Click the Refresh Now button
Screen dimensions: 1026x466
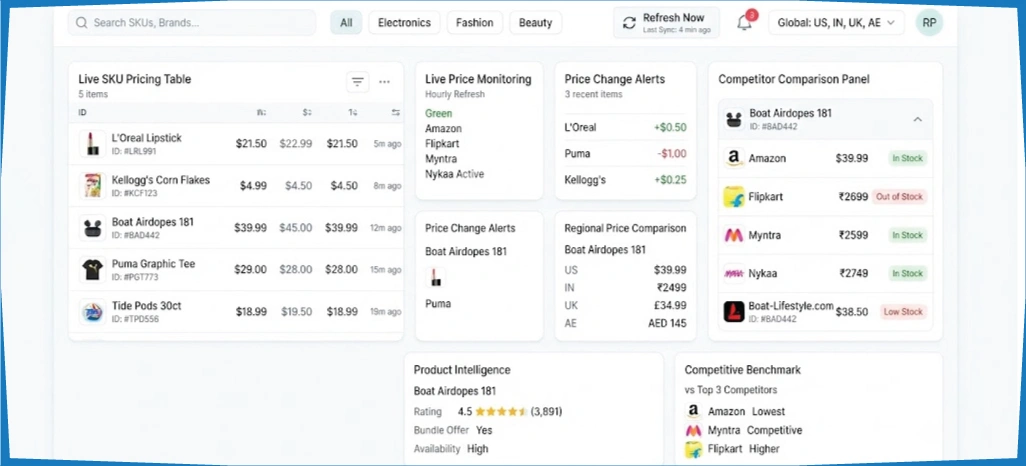click(x=666, y=23)
